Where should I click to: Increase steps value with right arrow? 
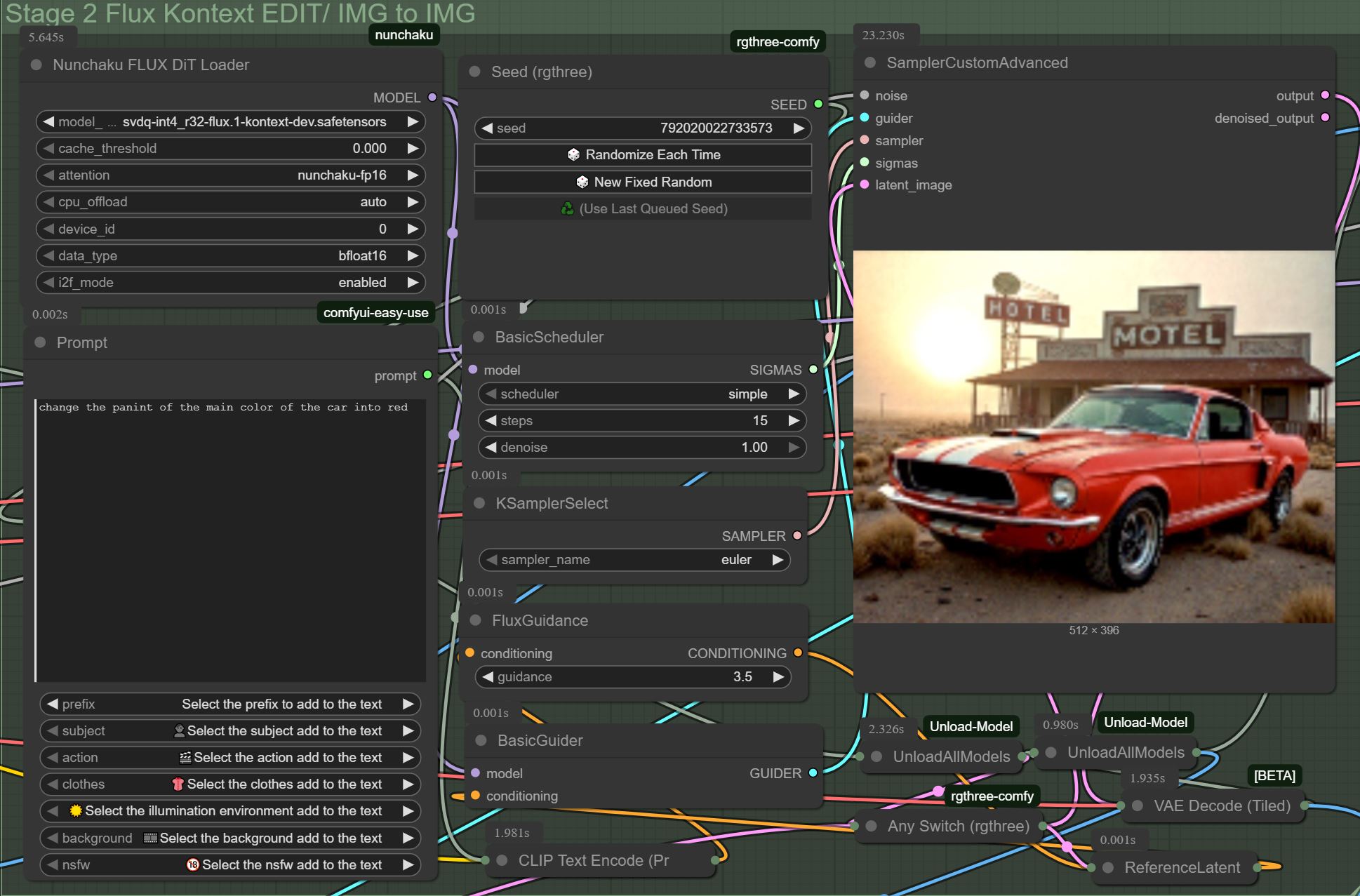(794, 420)
